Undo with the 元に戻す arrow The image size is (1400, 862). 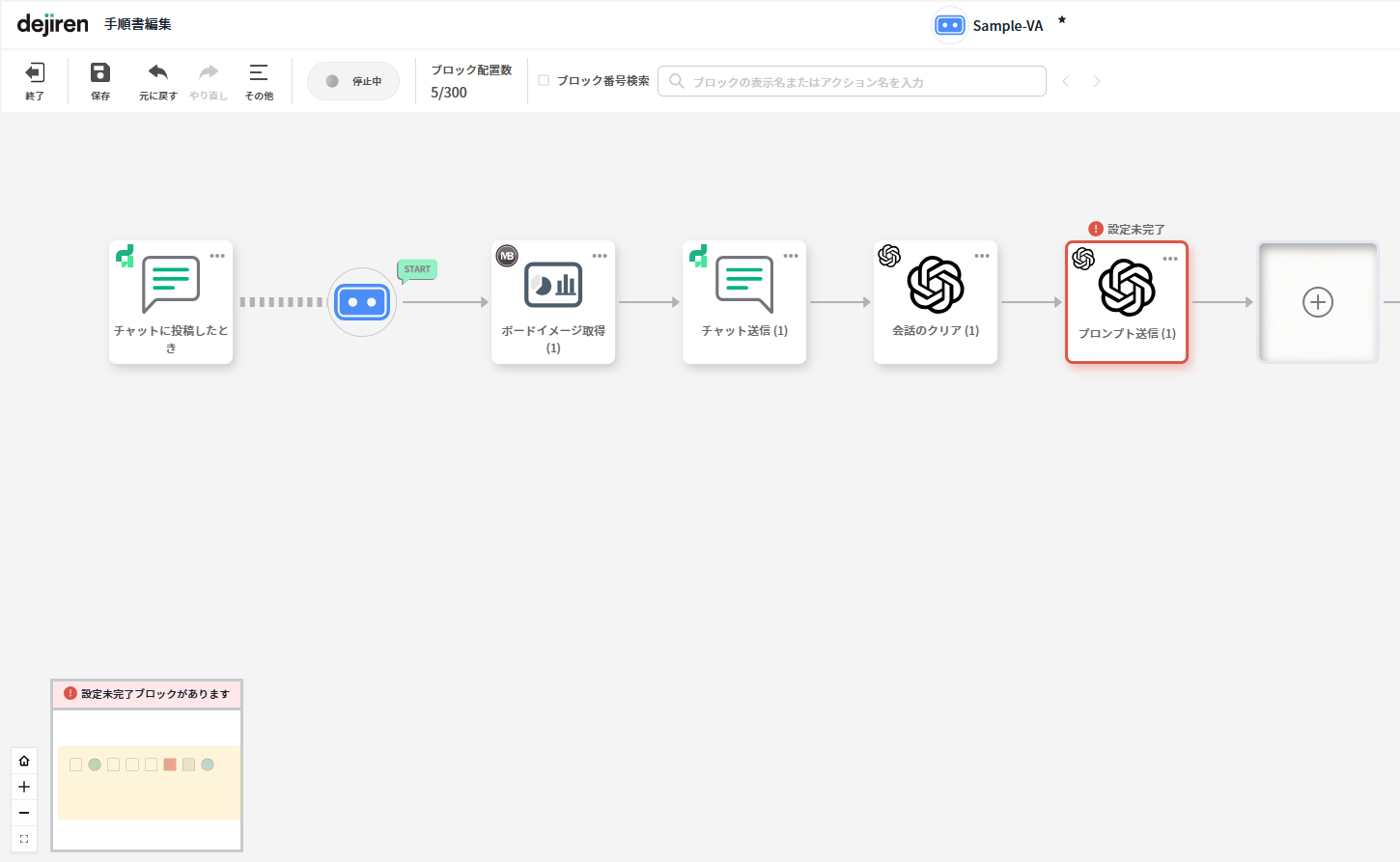[158, 72]
